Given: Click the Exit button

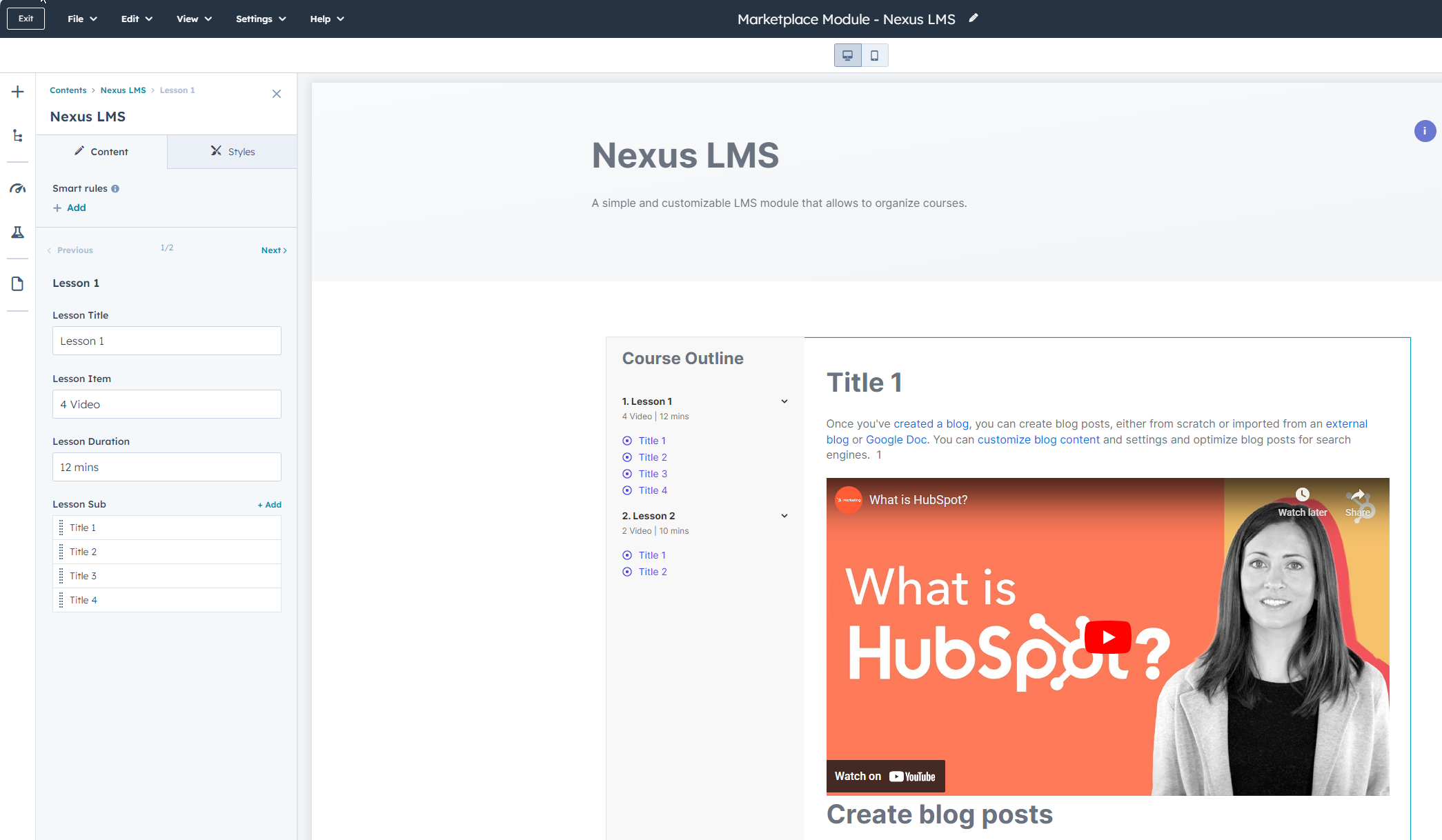Looking at the screenshot, I should click(26, 19).
